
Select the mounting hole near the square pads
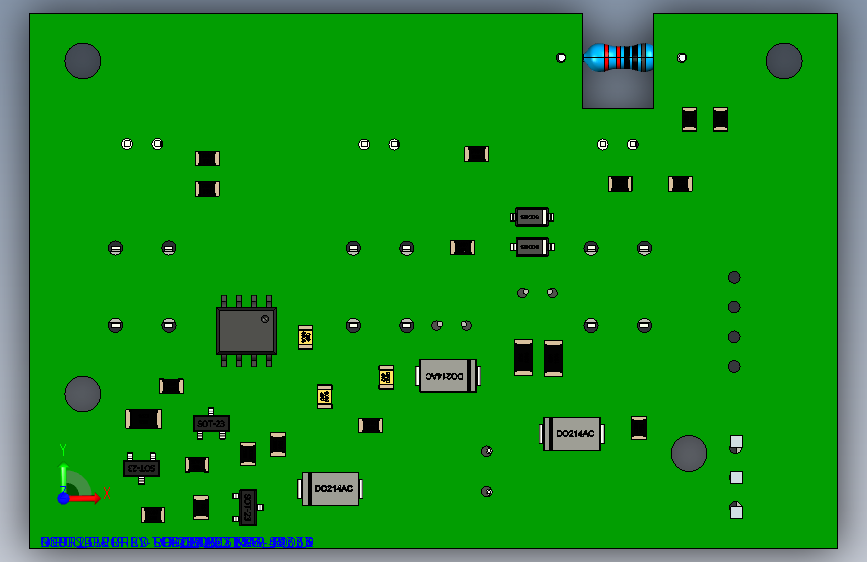(689, 454)
